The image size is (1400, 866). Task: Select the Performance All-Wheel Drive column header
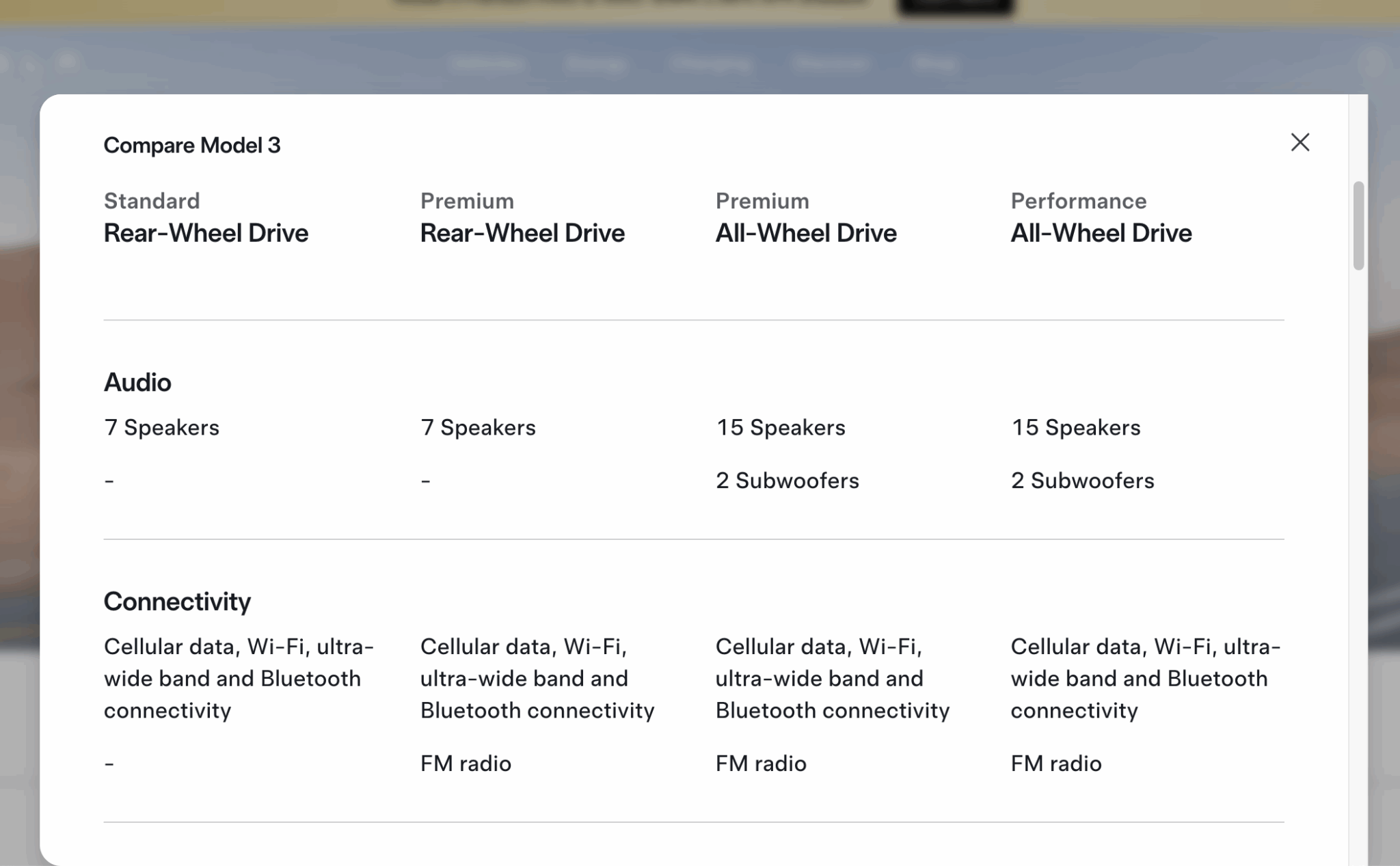coord(1101,217)
